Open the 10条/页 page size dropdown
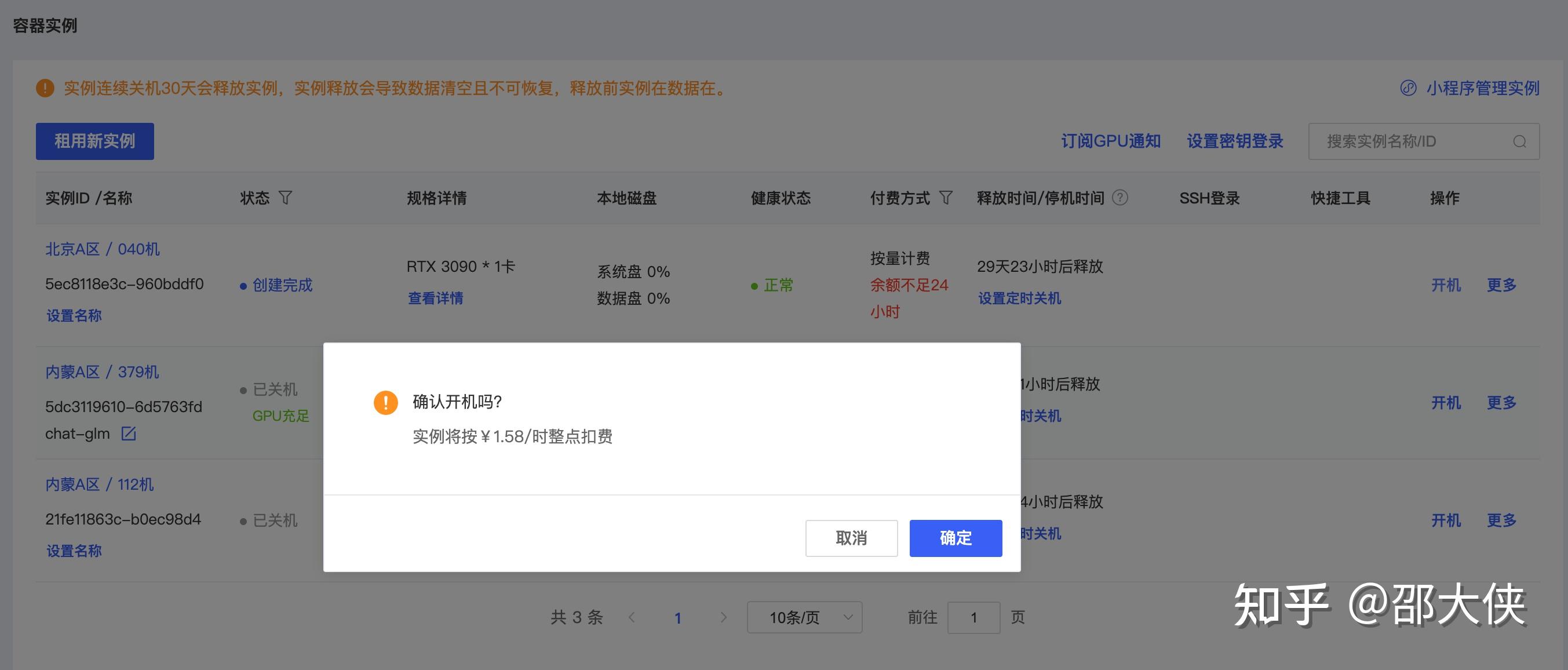The height and width of the screenshot is (670, 1568). coord(804,617)
